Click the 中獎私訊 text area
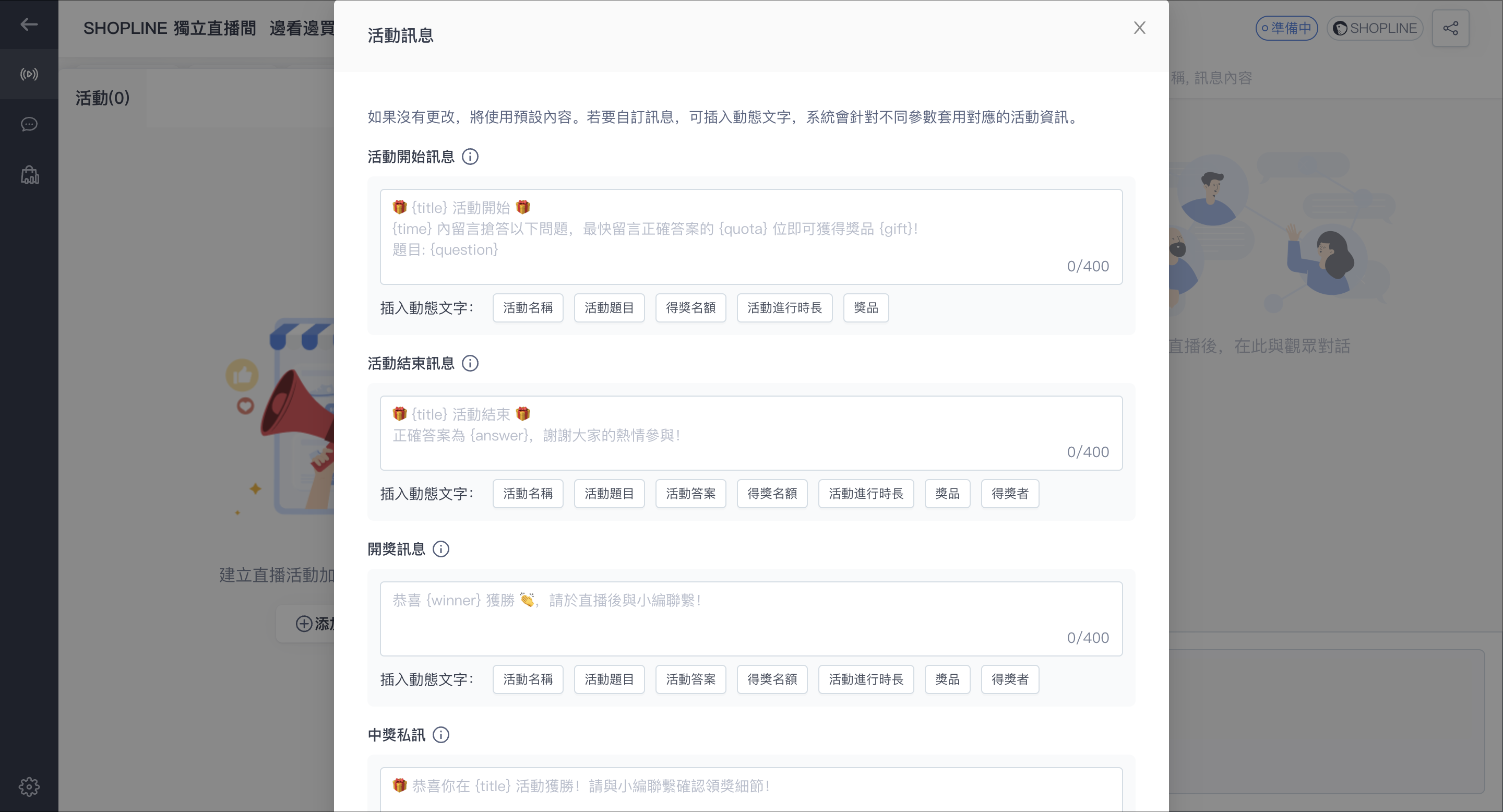 coord(751,789)
